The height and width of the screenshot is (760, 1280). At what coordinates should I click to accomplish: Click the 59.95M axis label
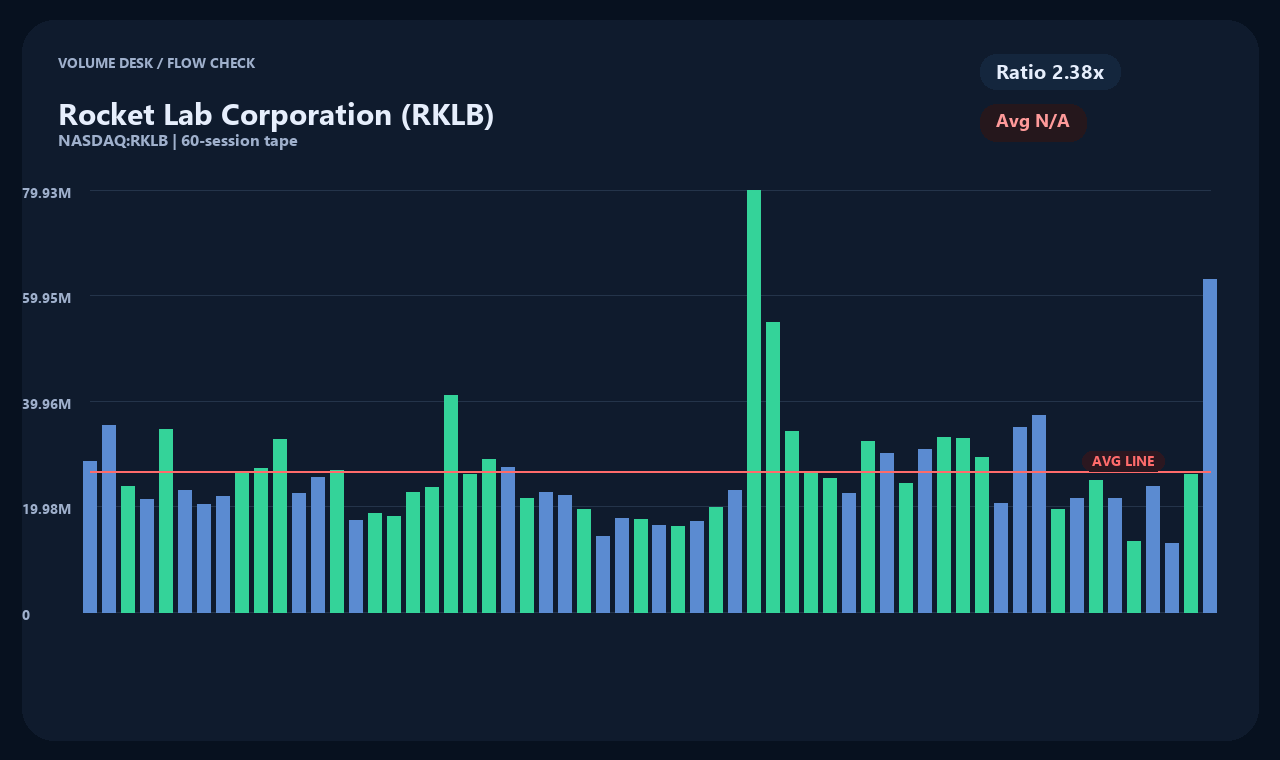[x=47, y=298]
